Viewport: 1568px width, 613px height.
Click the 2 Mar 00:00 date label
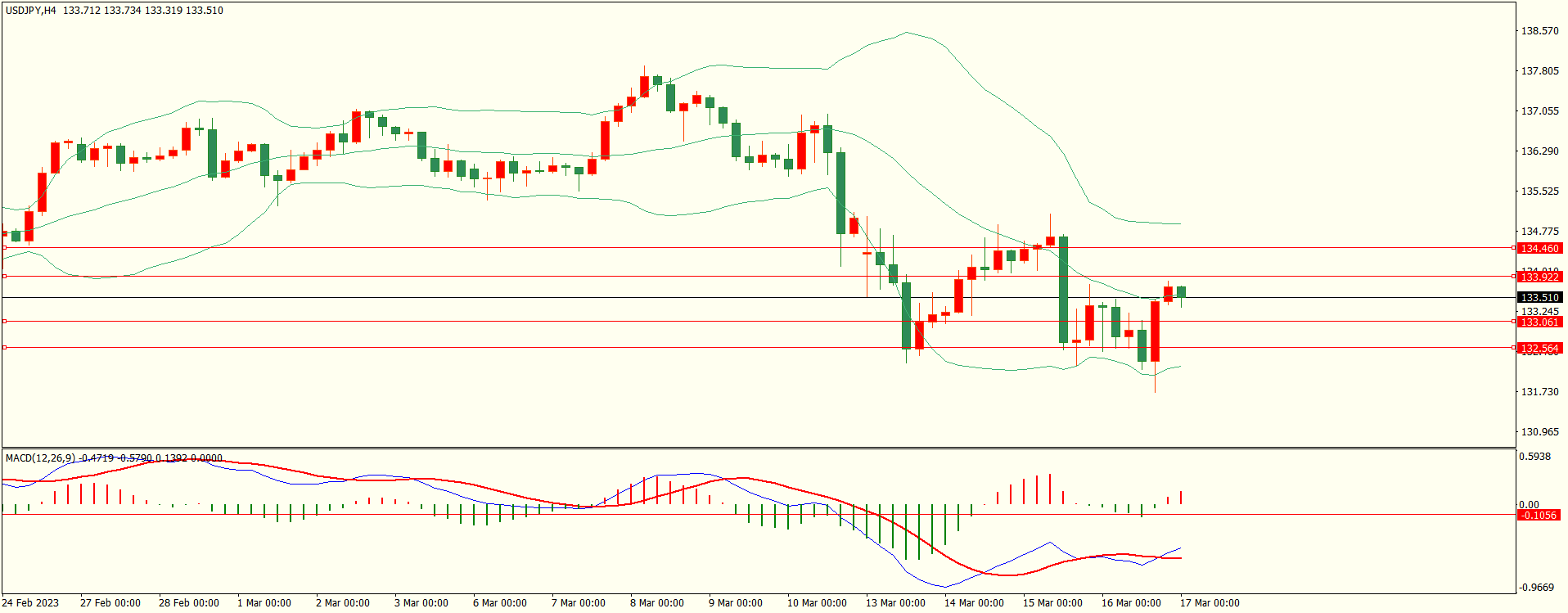click(343, 603)
